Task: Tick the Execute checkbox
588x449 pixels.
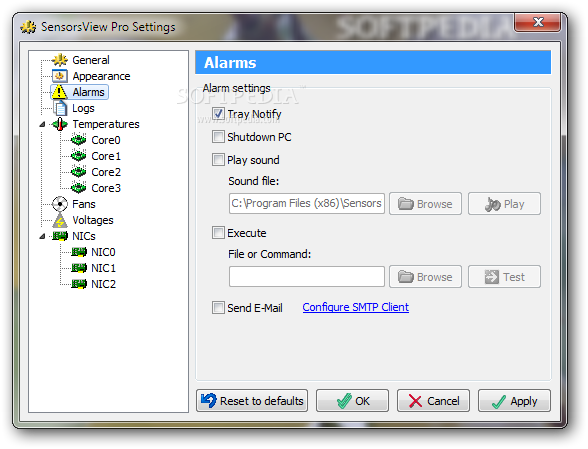Action: [218, 233]
